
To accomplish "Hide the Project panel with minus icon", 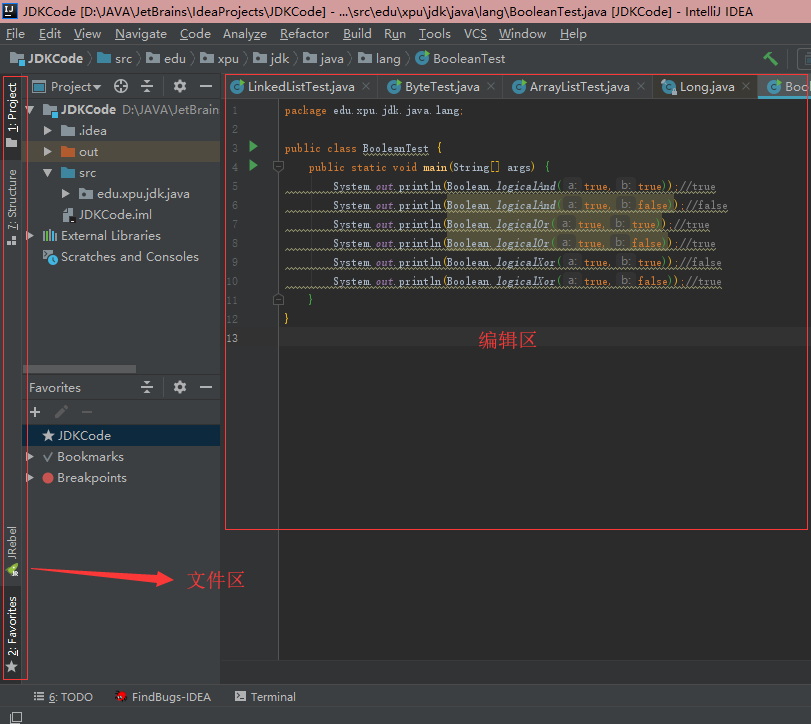I will [206, 86].
